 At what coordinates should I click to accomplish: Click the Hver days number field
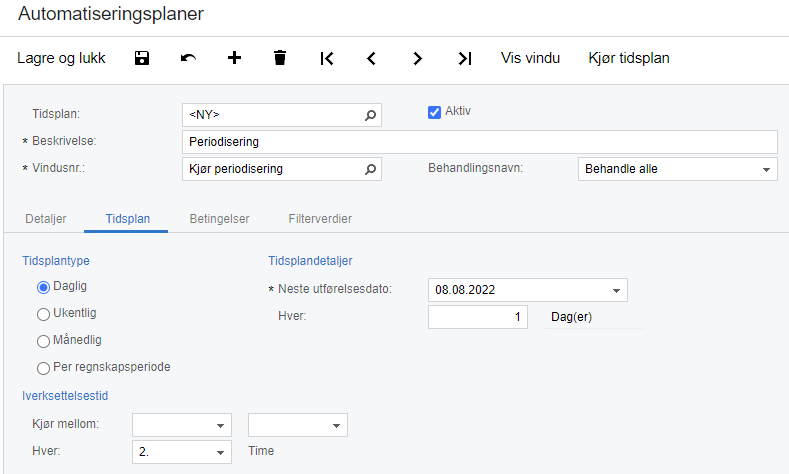click(478, 317)
